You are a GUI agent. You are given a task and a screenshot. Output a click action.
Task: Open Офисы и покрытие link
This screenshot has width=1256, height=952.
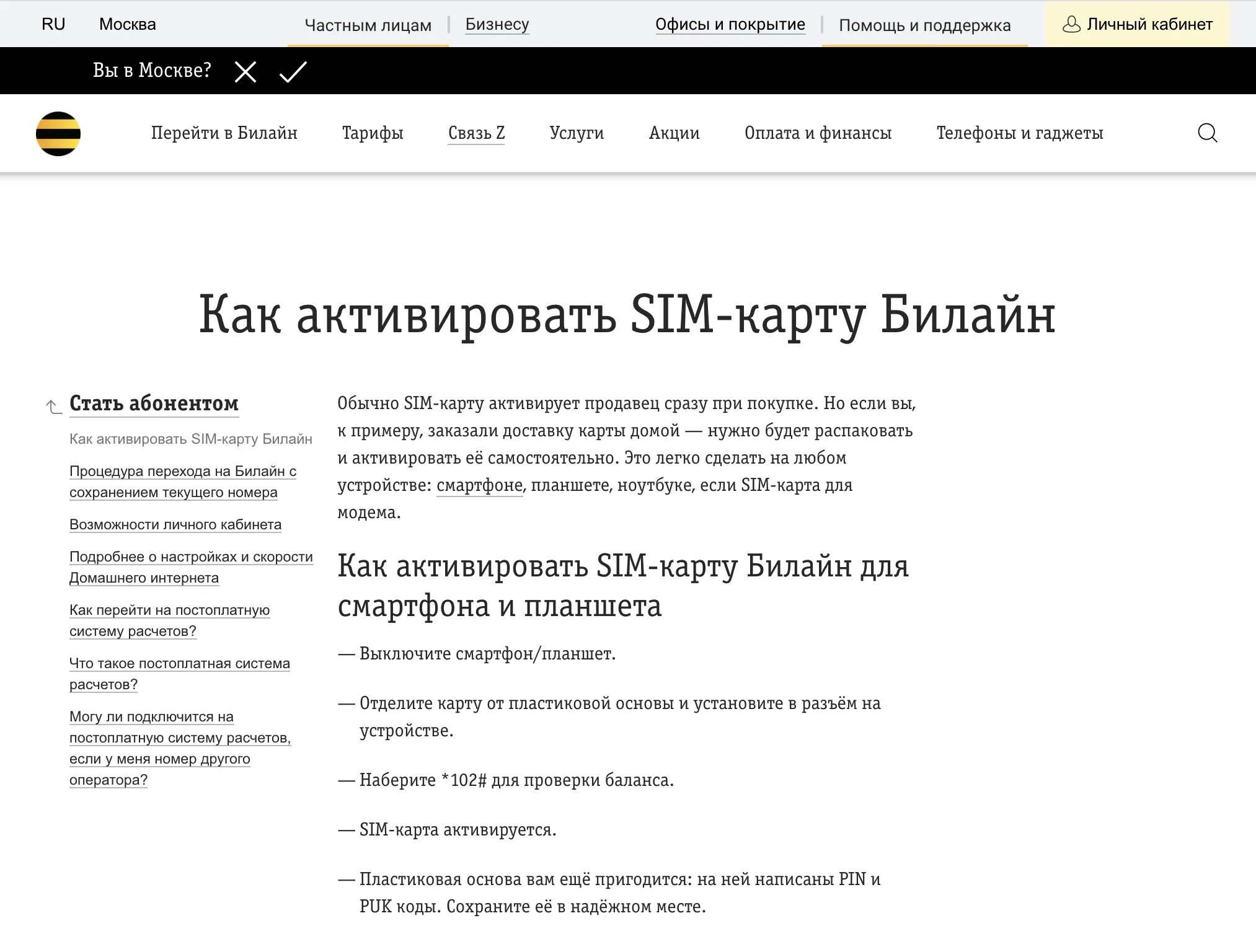tap(730, 24)
